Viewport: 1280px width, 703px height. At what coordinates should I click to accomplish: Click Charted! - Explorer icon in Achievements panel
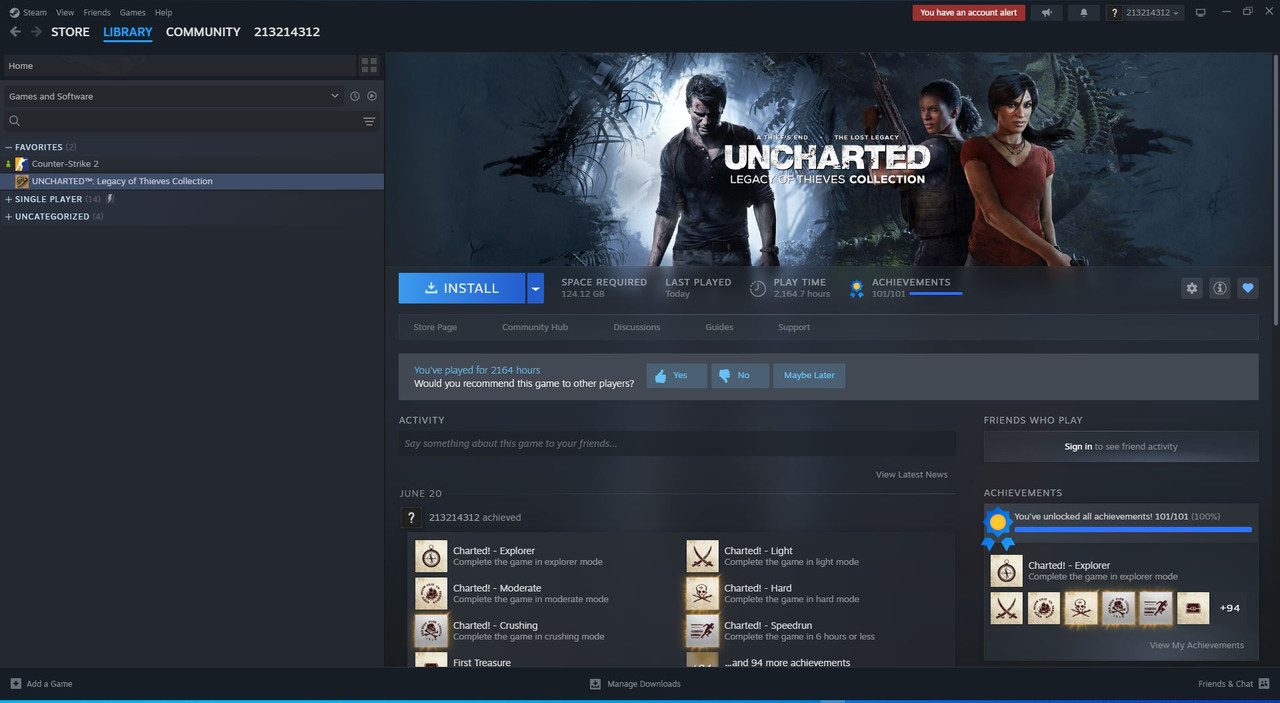(1006, 571)
